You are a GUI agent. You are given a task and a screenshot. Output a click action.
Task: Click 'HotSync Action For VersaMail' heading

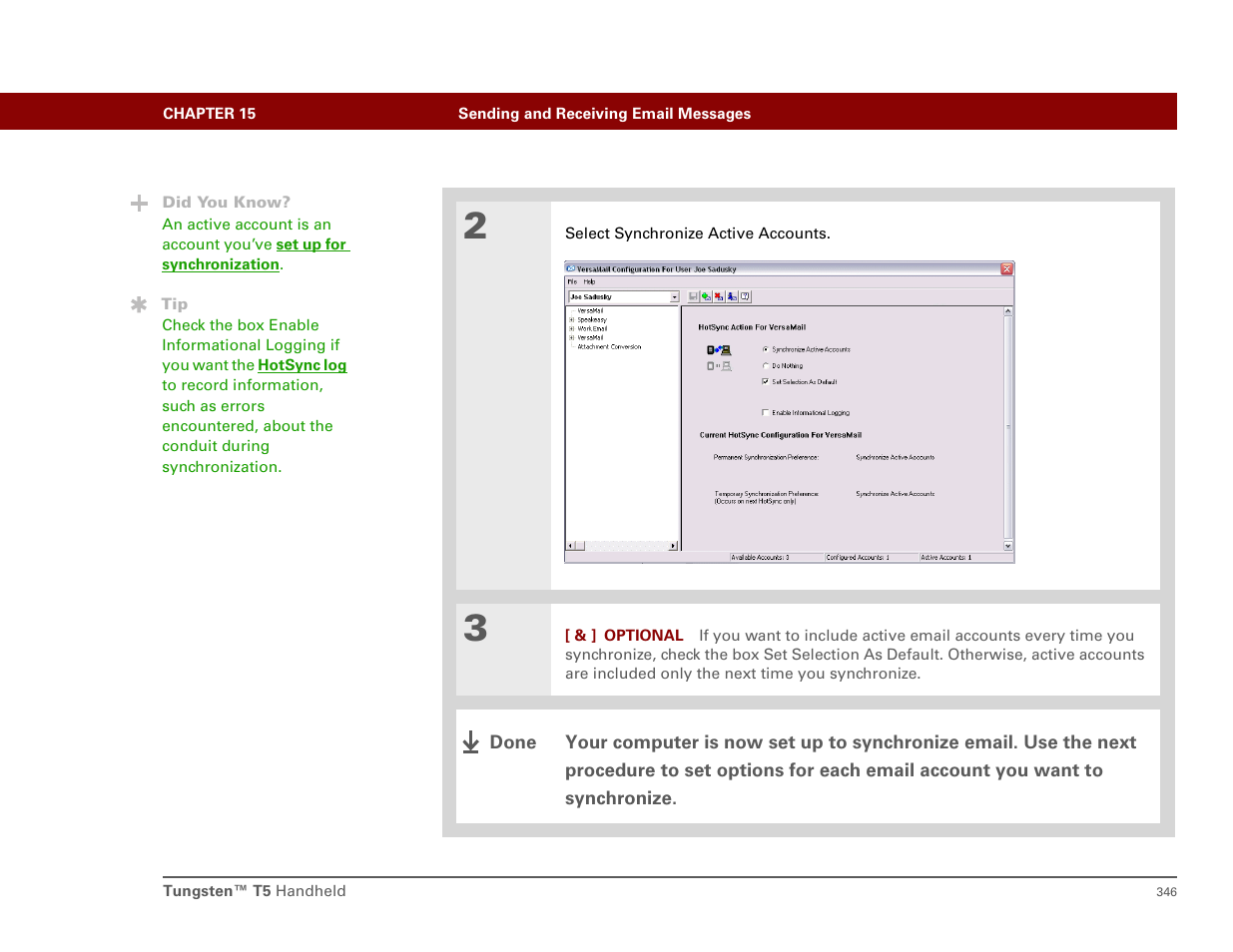[752, 327]
